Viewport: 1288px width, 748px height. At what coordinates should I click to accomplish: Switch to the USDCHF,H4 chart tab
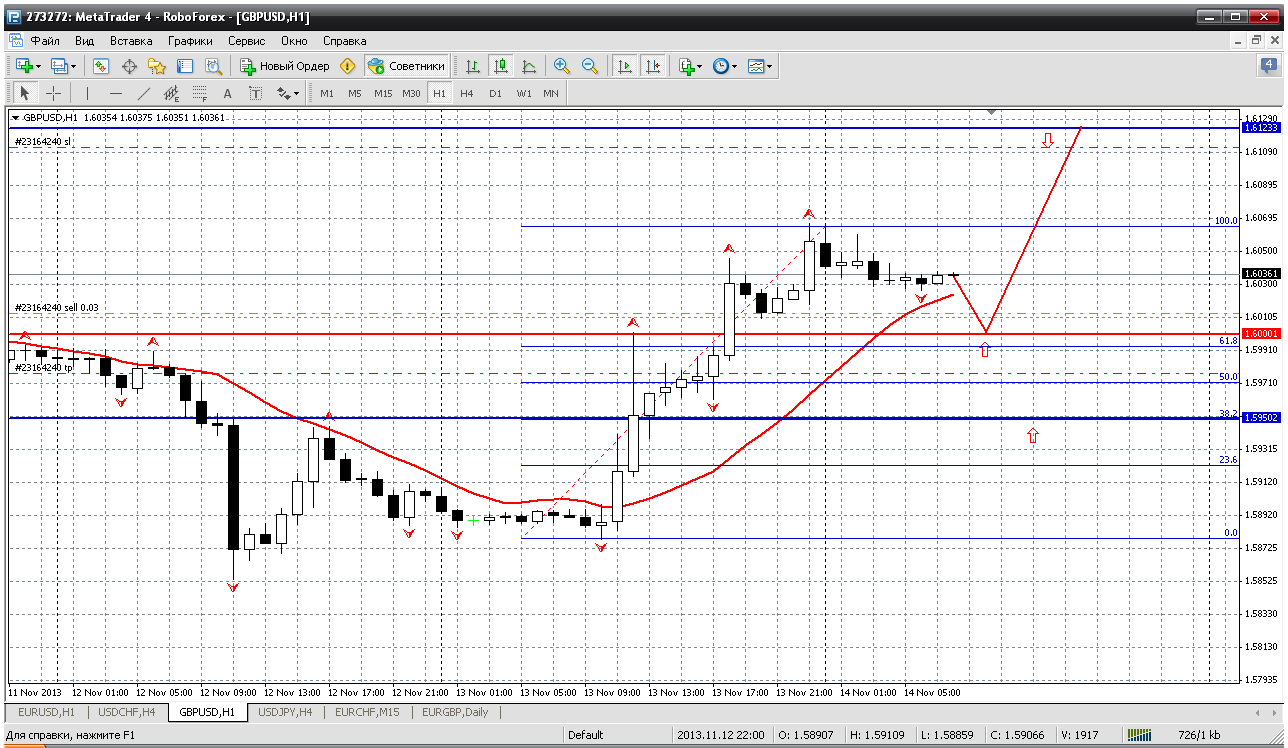(127, 713)
